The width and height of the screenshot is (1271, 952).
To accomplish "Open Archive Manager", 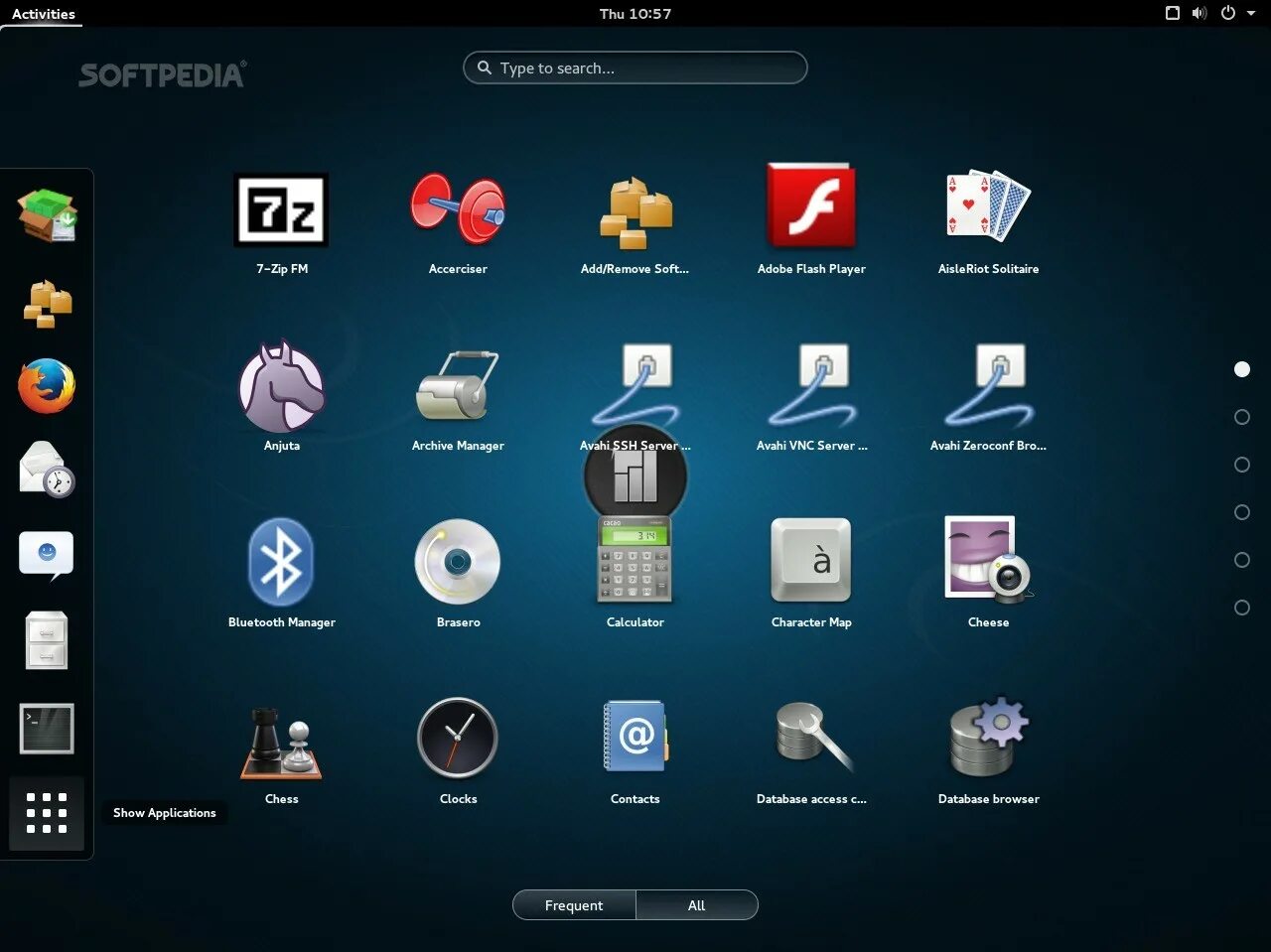I will pyautogui.click(x=458, y=387).
